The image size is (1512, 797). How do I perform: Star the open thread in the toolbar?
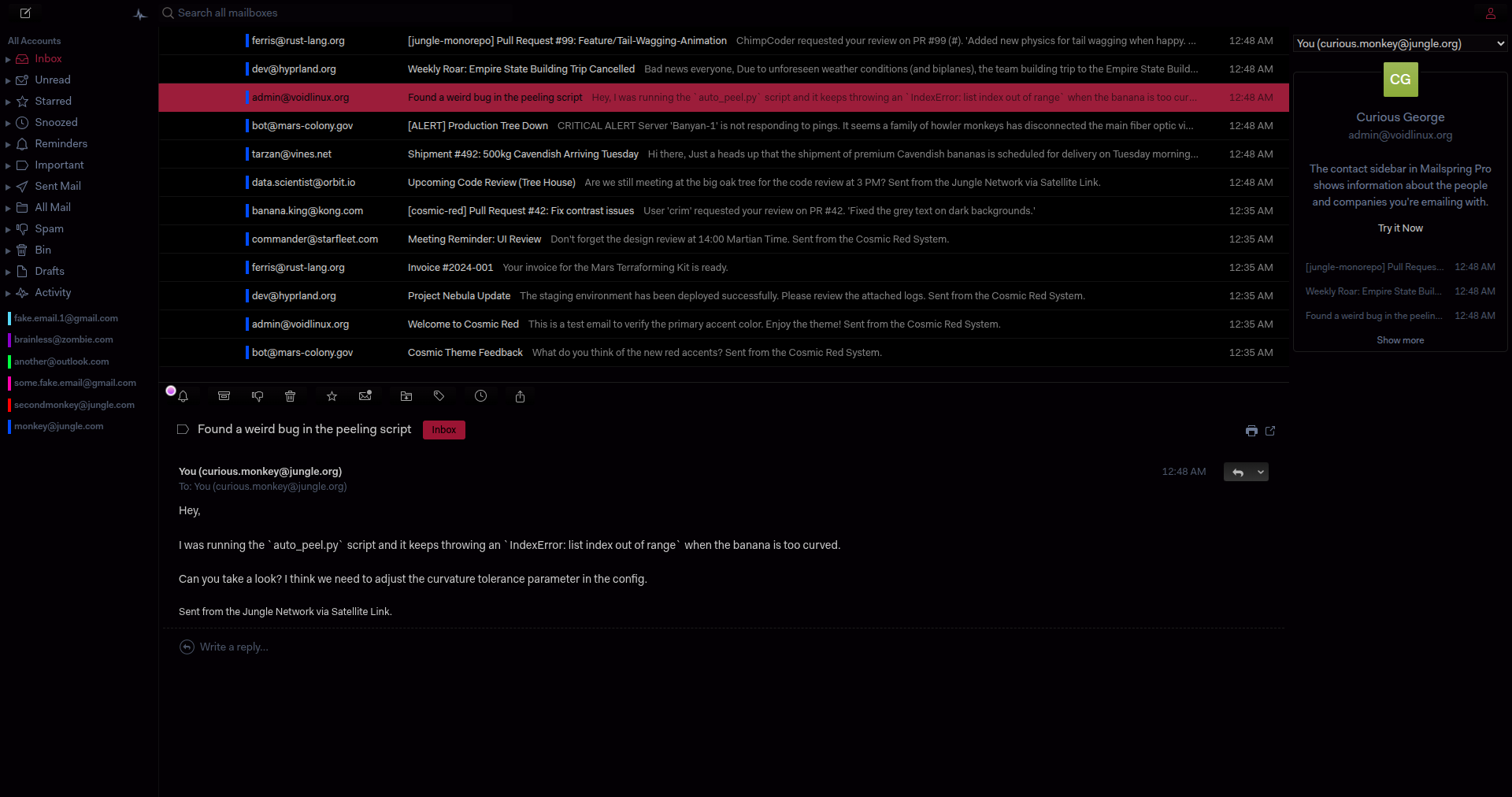pyautogui.click(x=332, y=396)
